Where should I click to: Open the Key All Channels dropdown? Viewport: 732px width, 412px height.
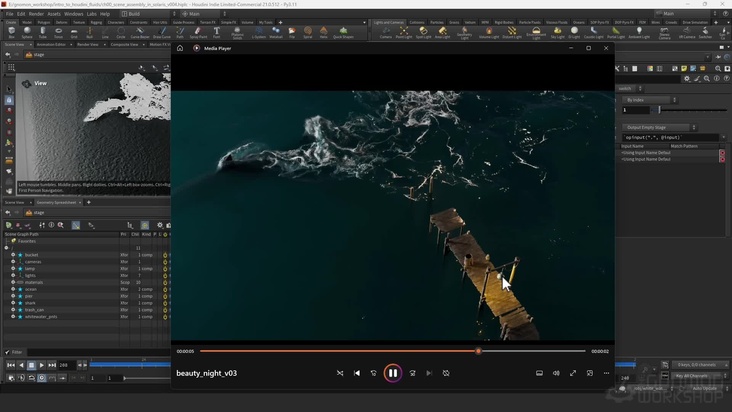[700, 376]
